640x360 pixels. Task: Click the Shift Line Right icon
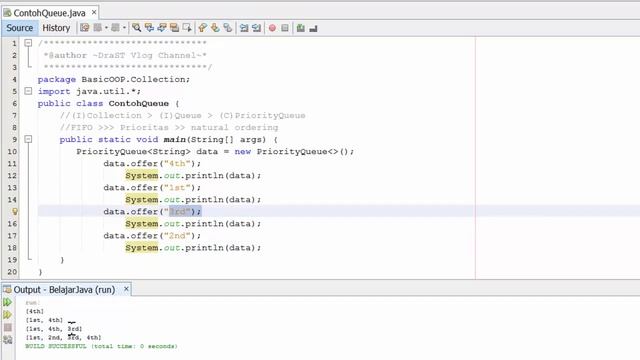click(x=256, y=28)
